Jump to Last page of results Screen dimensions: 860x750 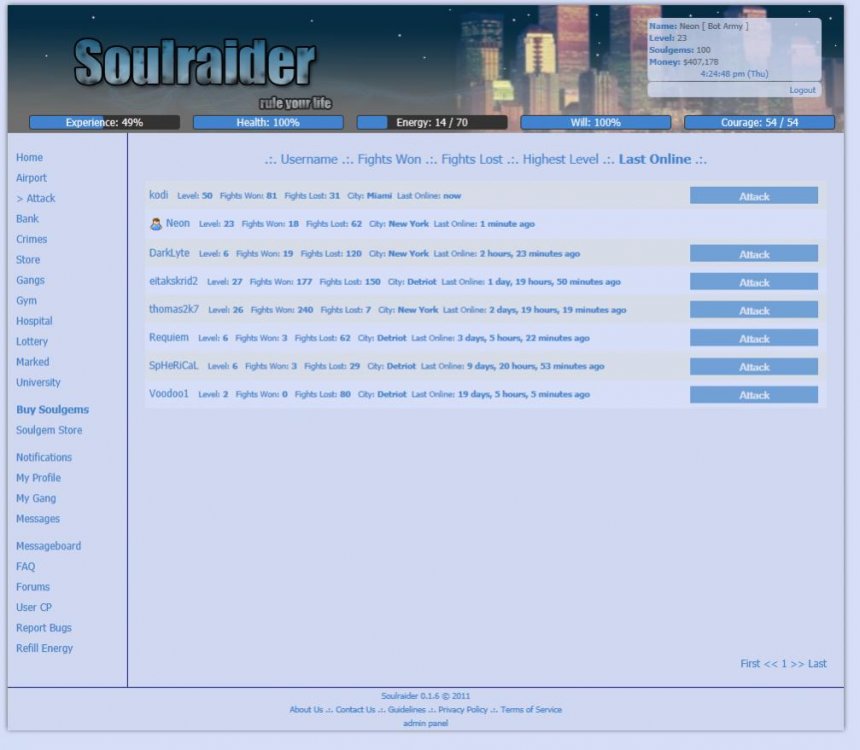[x=817, y=664]
